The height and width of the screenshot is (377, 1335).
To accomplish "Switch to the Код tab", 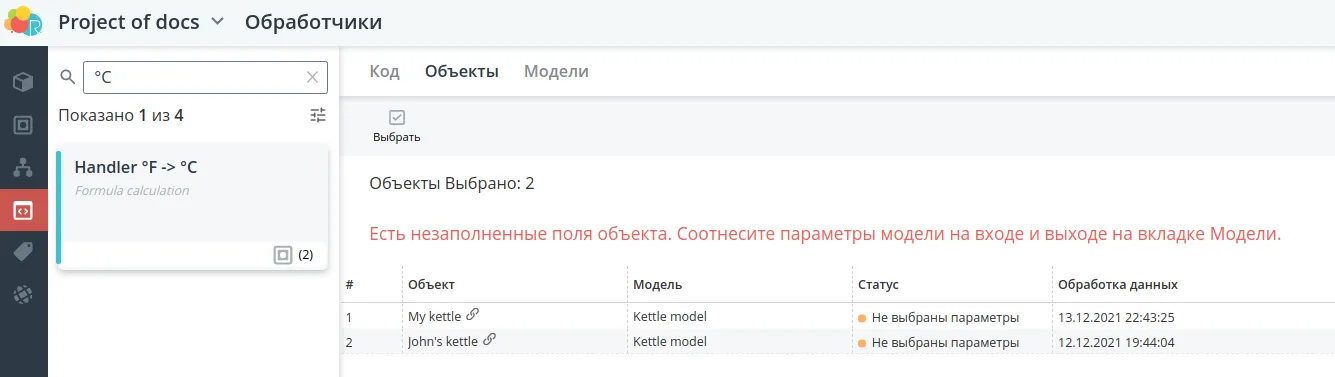I will click(x=385, y=71).
